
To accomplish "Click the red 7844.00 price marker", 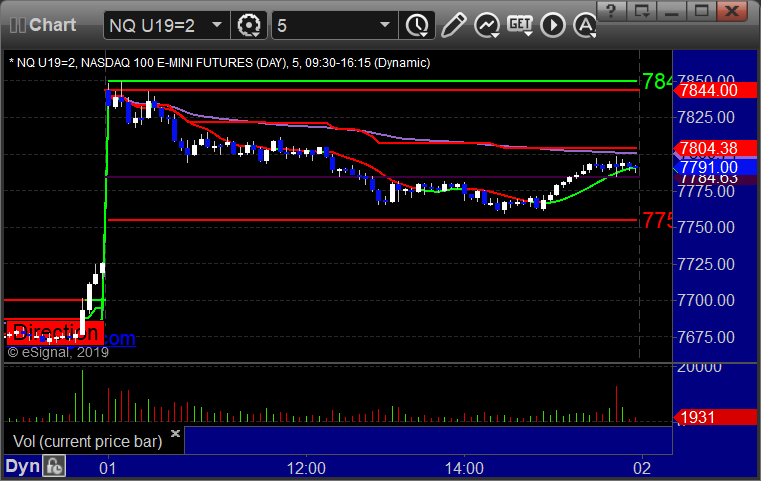I will click(714, 90).
